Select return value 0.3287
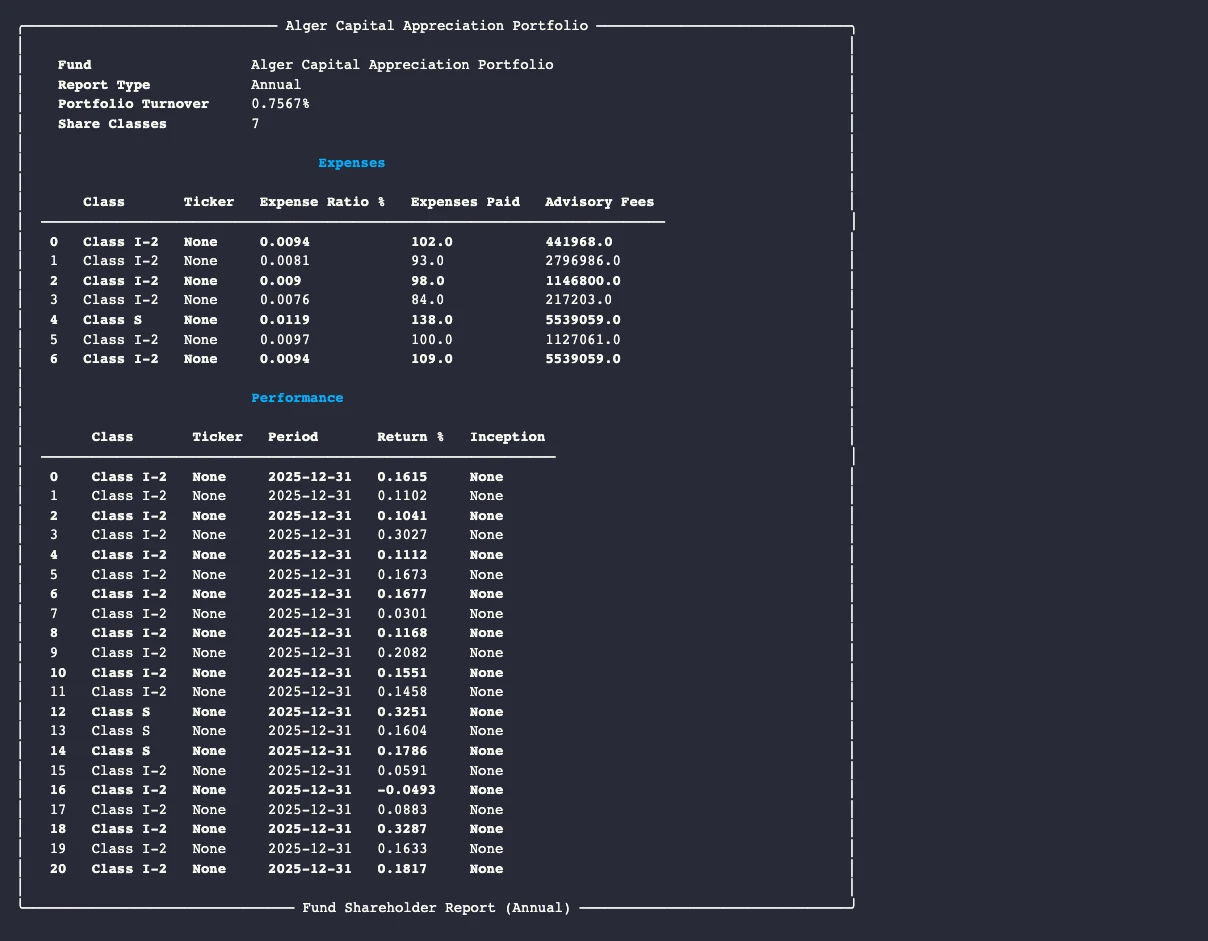Image resolution: width=1208 pixels, height=941 pixels. pyautogui.click(x=402, y=829)
